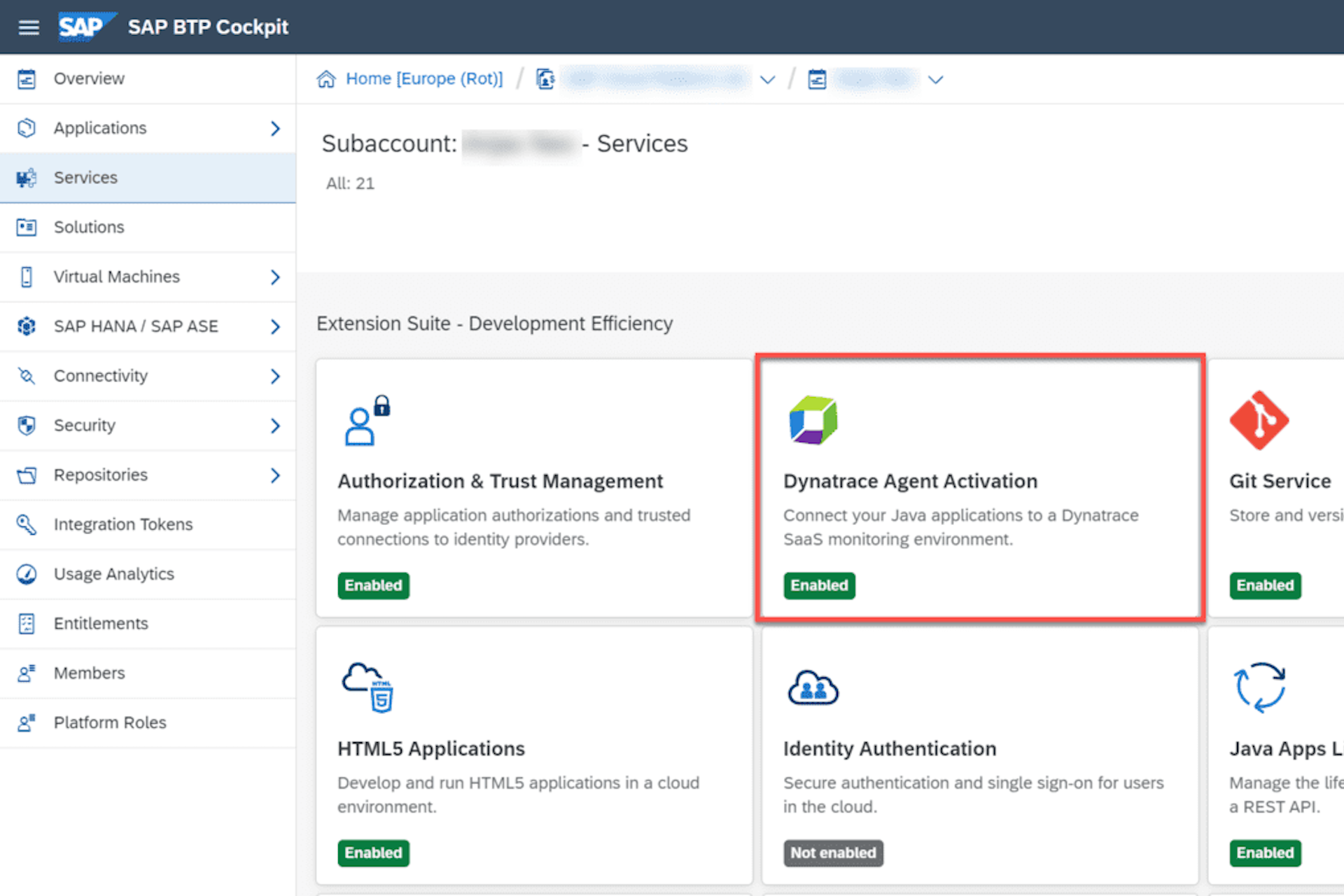The image size is (1344, 896).
Task: Click the Home icon in the breadcrumb
Action: pos(326,78)
